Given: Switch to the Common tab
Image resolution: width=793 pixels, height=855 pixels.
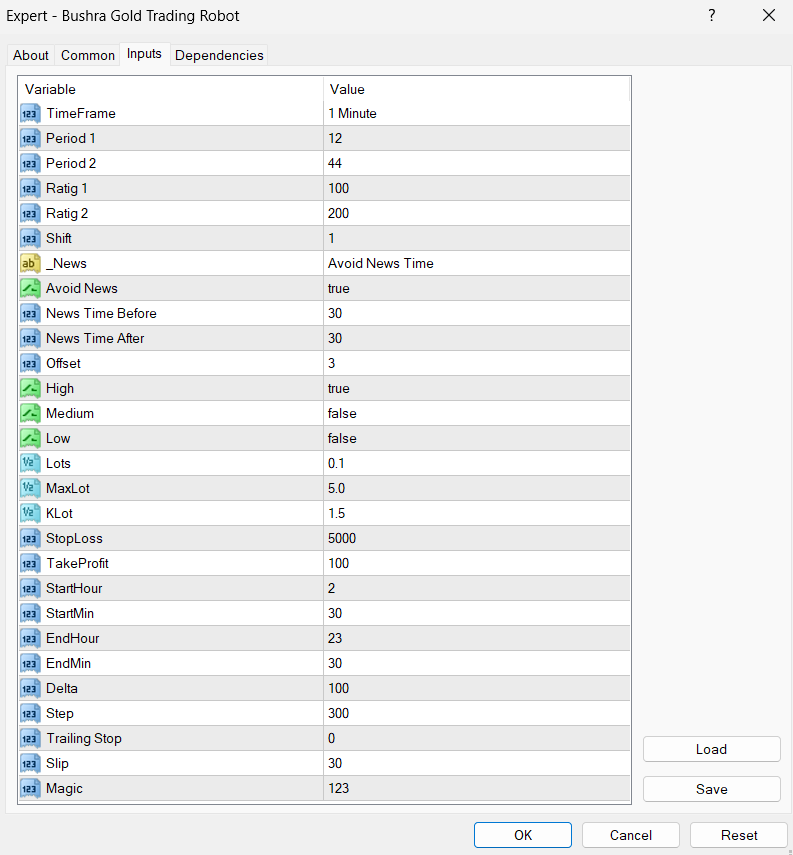Looking at the screenshot, I should 88,56.
